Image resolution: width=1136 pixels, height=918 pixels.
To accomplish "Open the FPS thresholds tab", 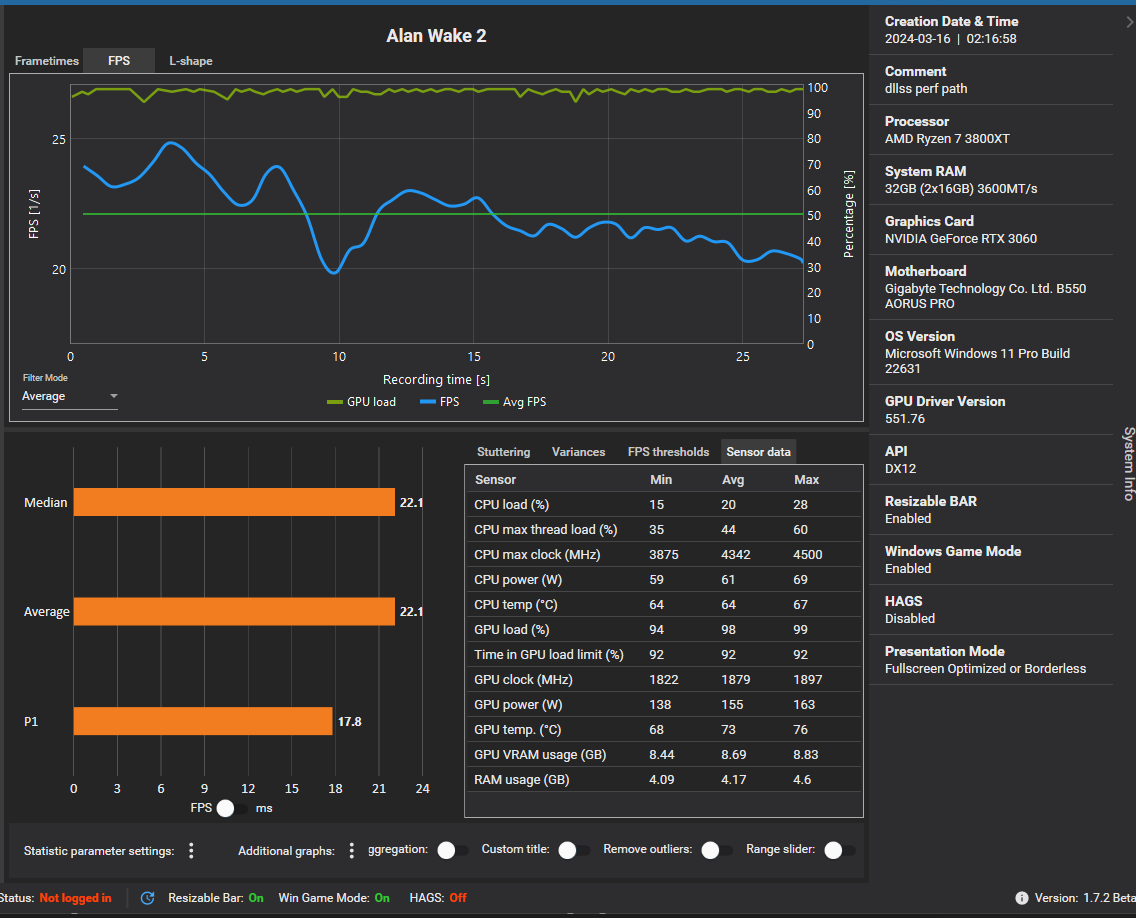I will (x=668, y=451).
